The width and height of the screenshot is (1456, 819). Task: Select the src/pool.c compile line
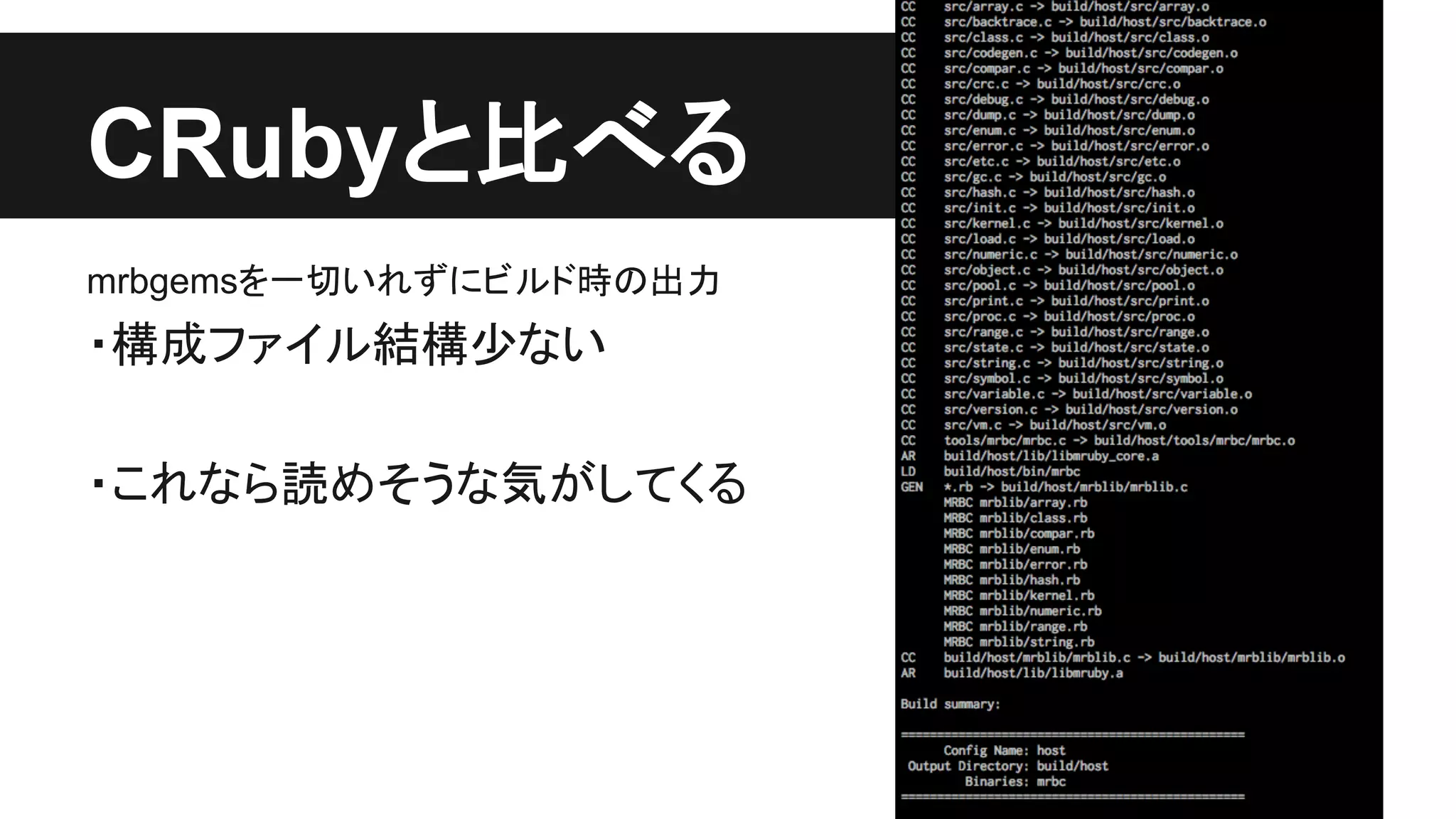[x=1048, y=286]
